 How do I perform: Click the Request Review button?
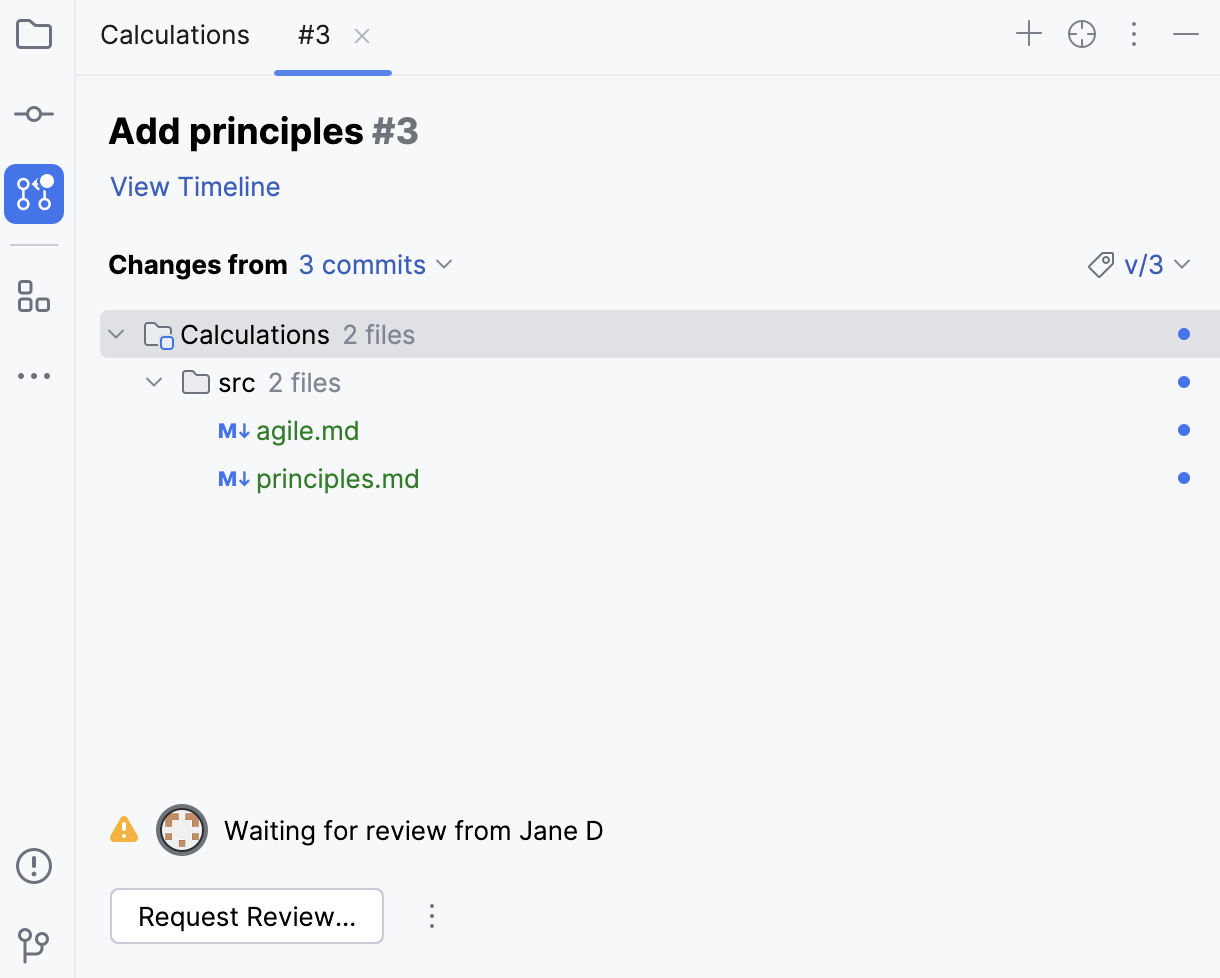coord(246,915)
